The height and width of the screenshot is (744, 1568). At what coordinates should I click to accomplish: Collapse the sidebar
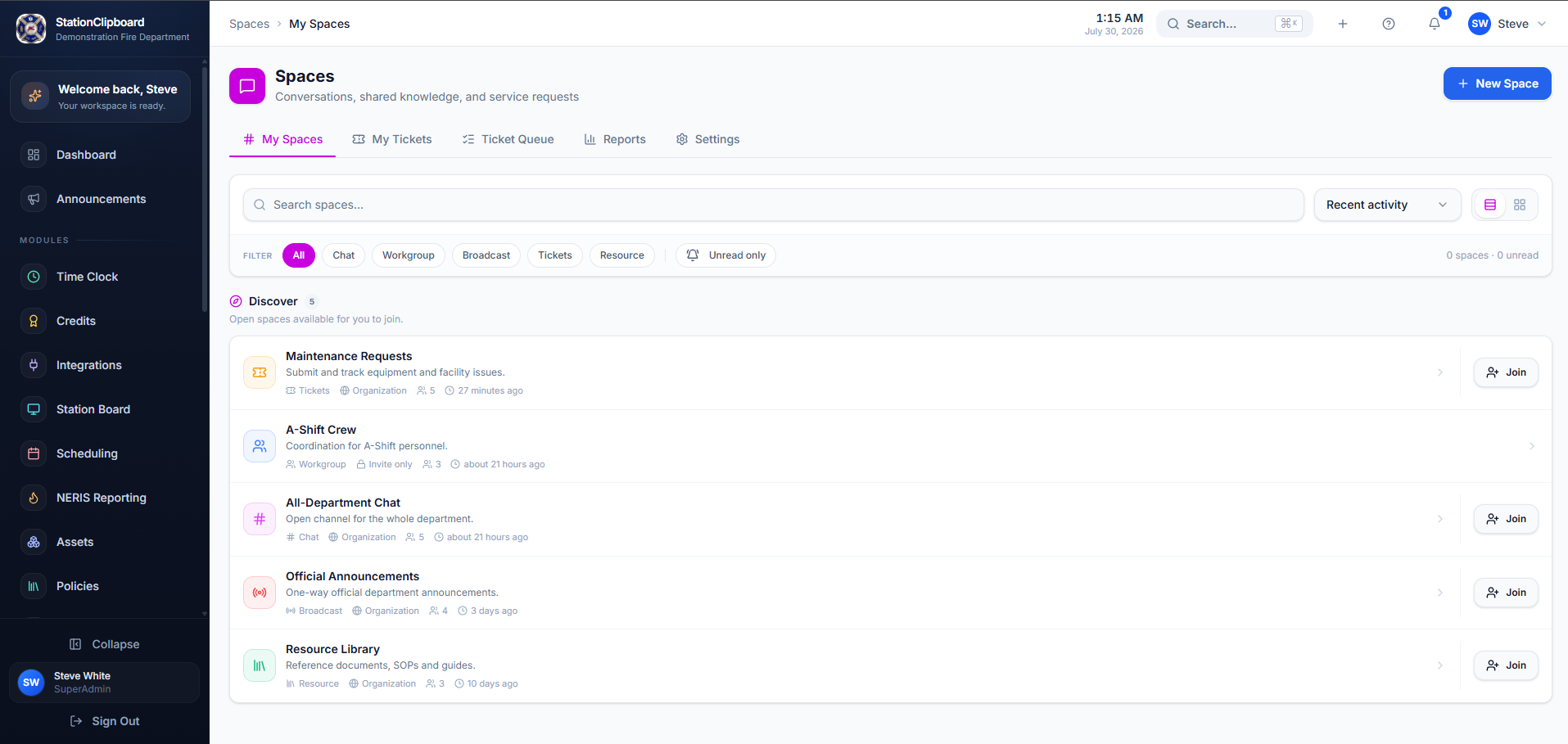[x=104, y=644]
